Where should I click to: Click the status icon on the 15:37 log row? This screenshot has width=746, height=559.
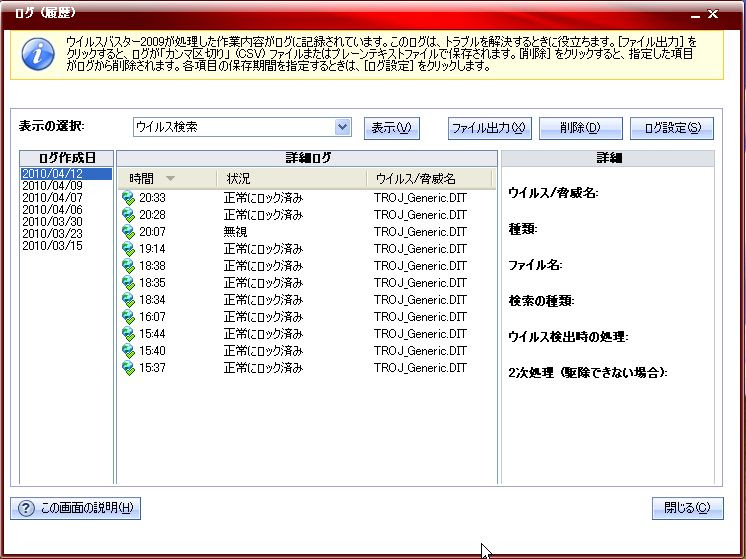tap(128, 368)
